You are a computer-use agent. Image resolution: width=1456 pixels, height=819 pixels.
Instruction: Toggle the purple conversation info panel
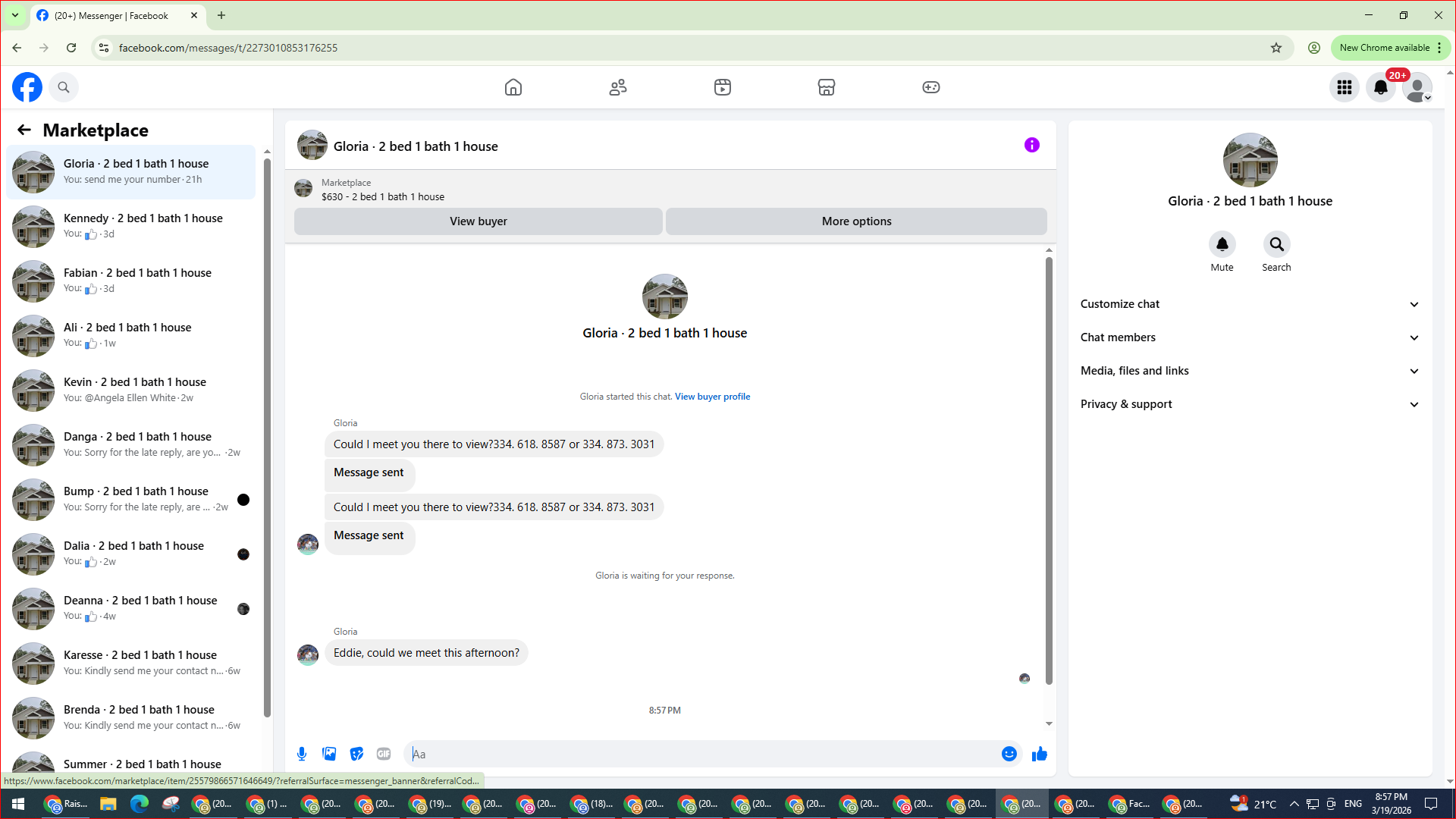1031,145
